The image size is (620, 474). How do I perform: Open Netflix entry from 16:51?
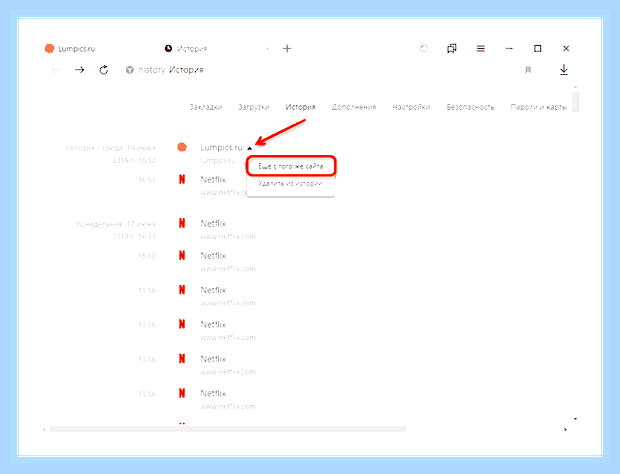(x=213, y=179)
